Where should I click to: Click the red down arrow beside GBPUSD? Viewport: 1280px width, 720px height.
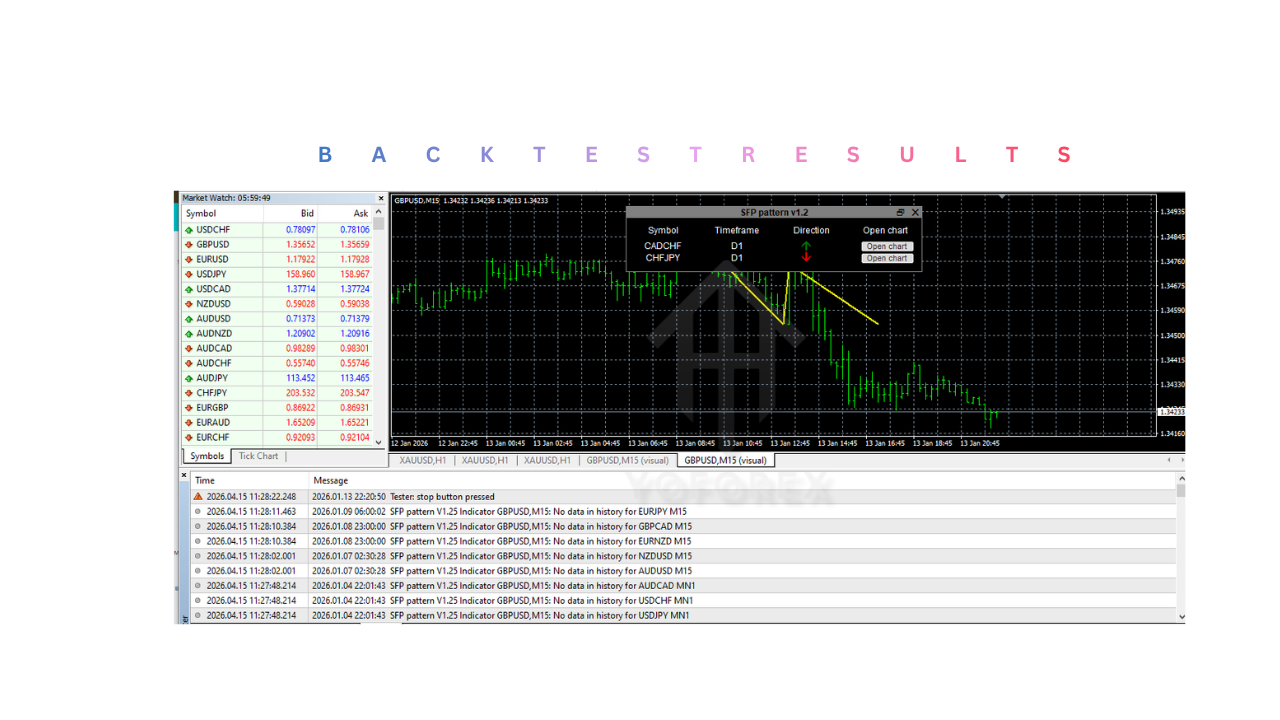click(188, 244)
